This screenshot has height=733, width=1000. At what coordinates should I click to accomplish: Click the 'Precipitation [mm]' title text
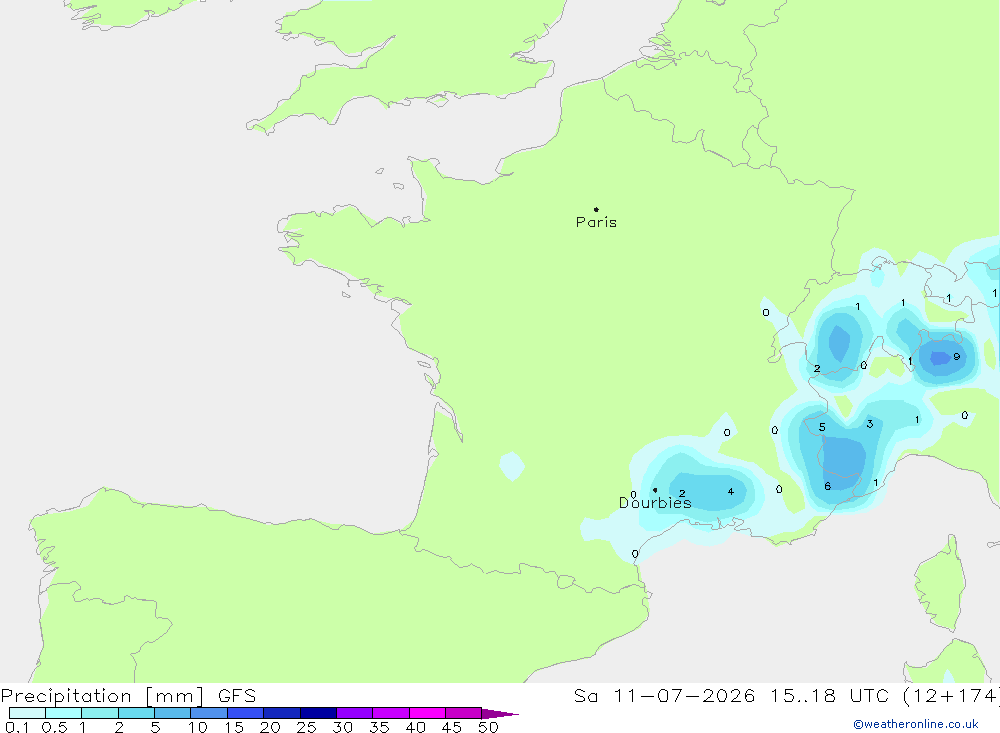coord(103,695)
